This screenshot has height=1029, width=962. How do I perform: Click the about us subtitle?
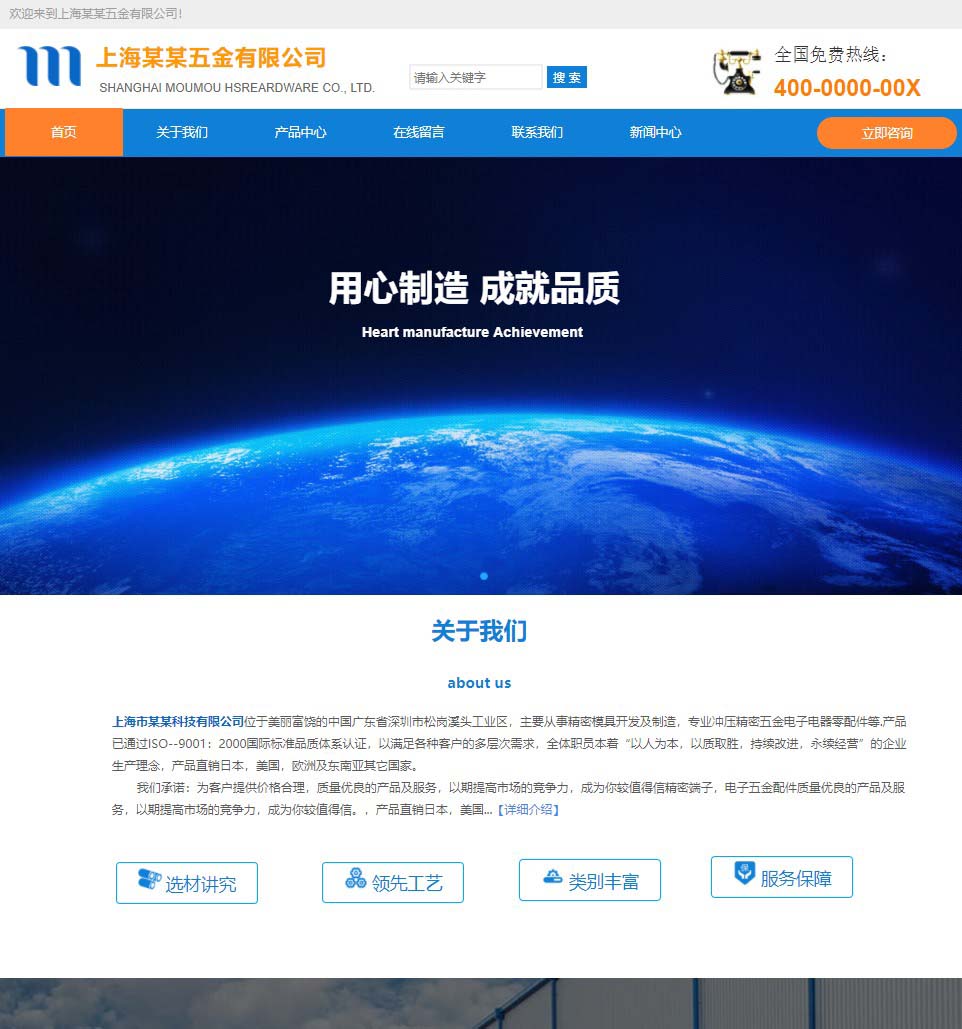coord(479,683)
